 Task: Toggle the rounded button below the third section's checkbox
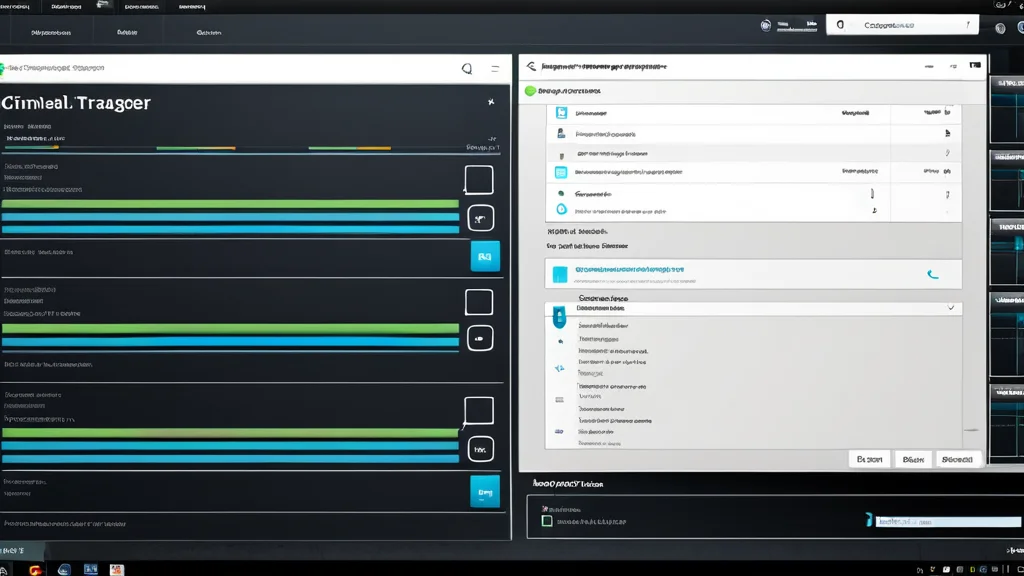coord(481,449)
